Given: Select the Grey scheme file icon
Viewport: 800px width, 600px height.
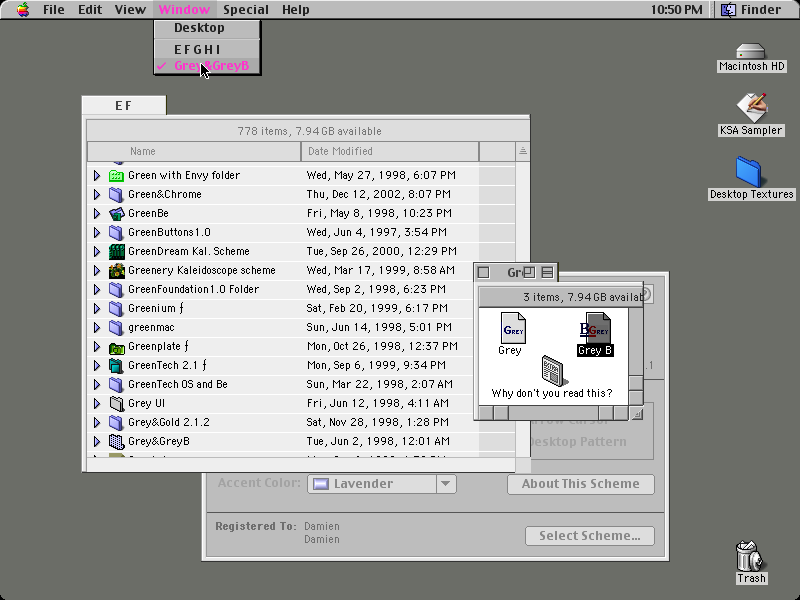Looking at the screenshot, I should coord(513,328).
